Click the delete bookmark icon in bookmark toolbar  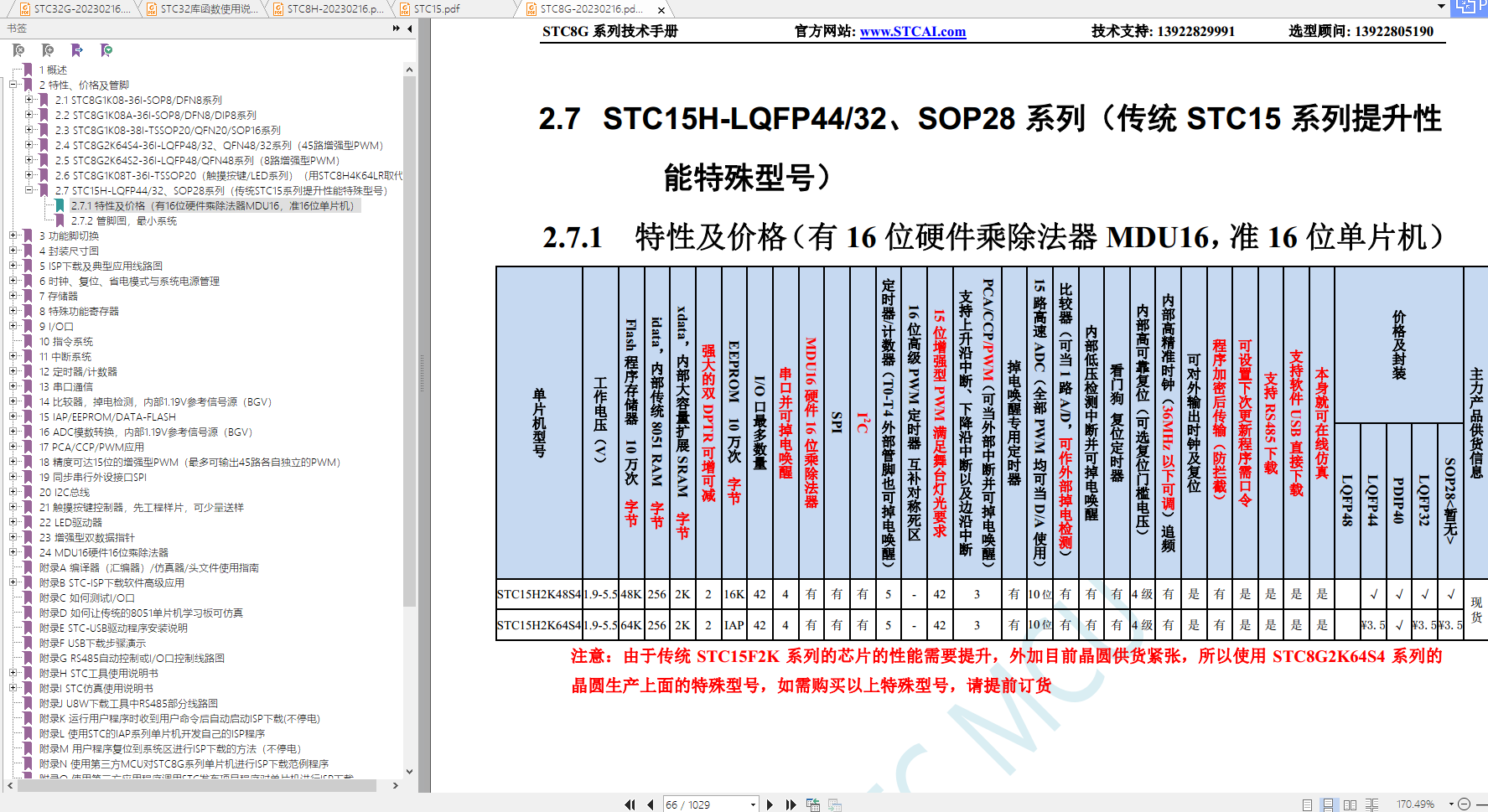(19, 50)
